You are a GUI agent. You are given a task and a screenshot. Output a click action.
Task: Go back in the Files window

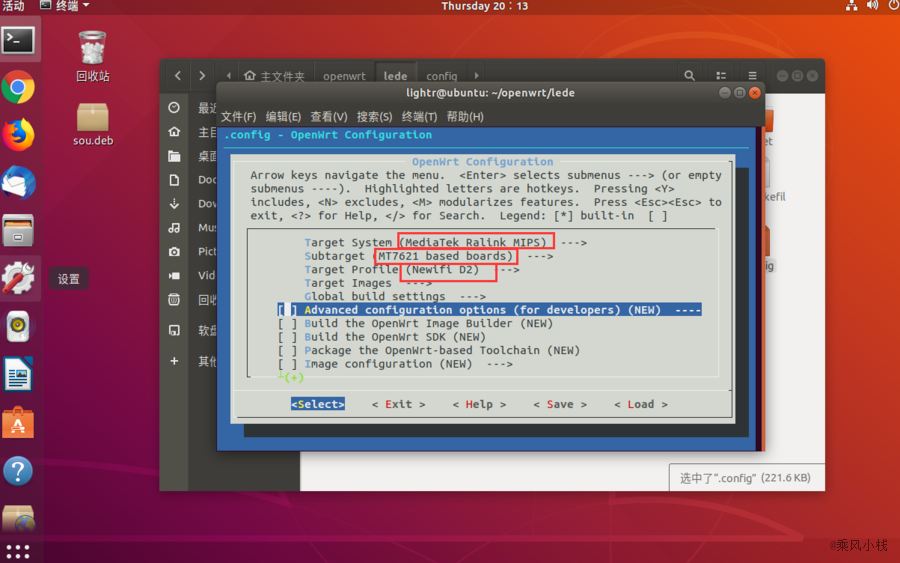[178, 76]
